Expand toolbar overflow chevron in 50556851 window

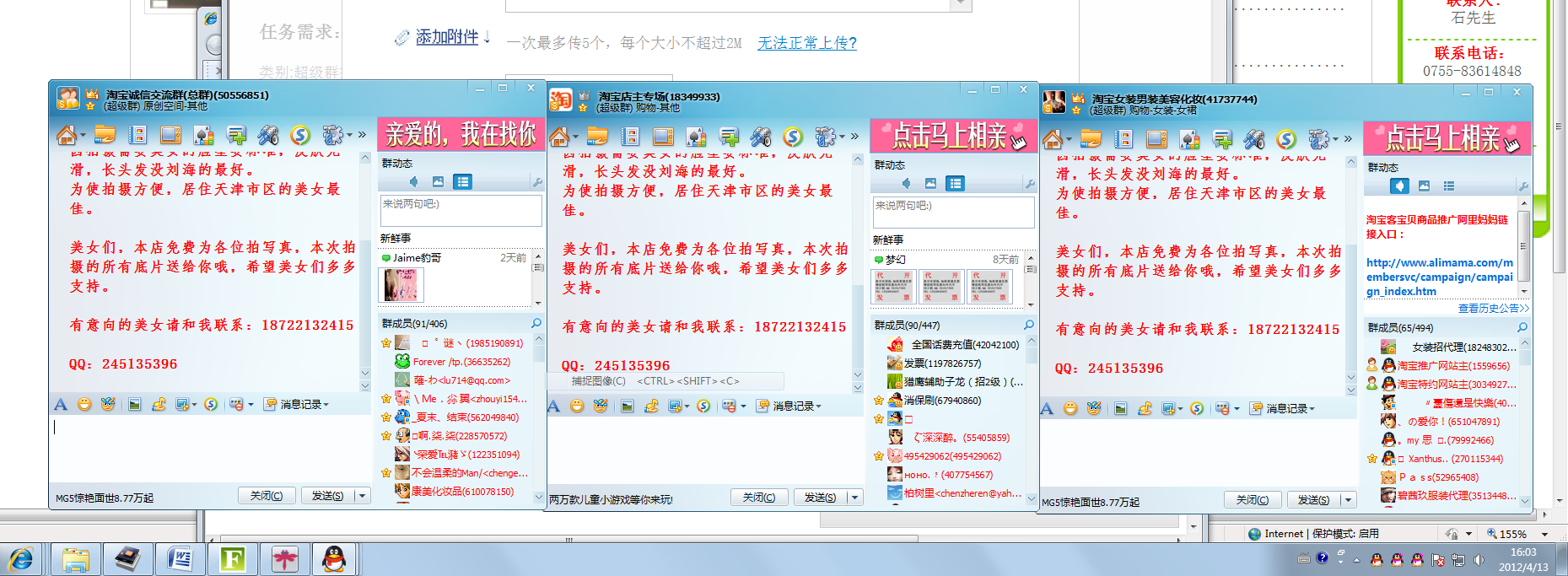(x=362, y=135)
